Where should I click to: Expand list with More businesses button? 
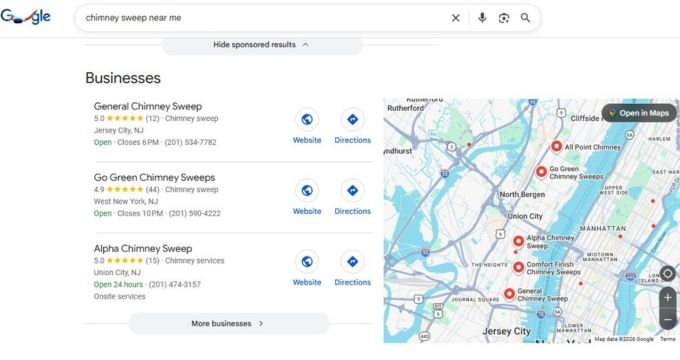coord(228,324)
